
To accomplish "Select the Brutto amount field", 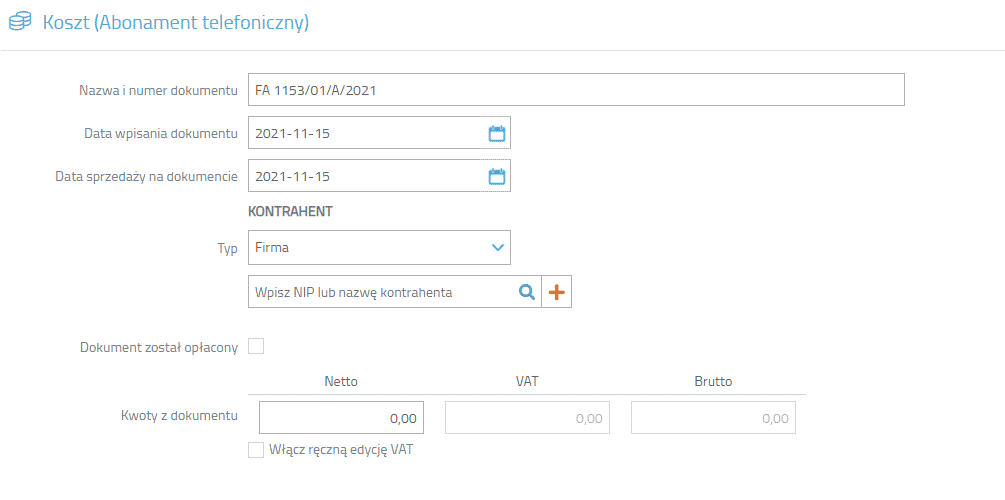I will coord(713,418).
